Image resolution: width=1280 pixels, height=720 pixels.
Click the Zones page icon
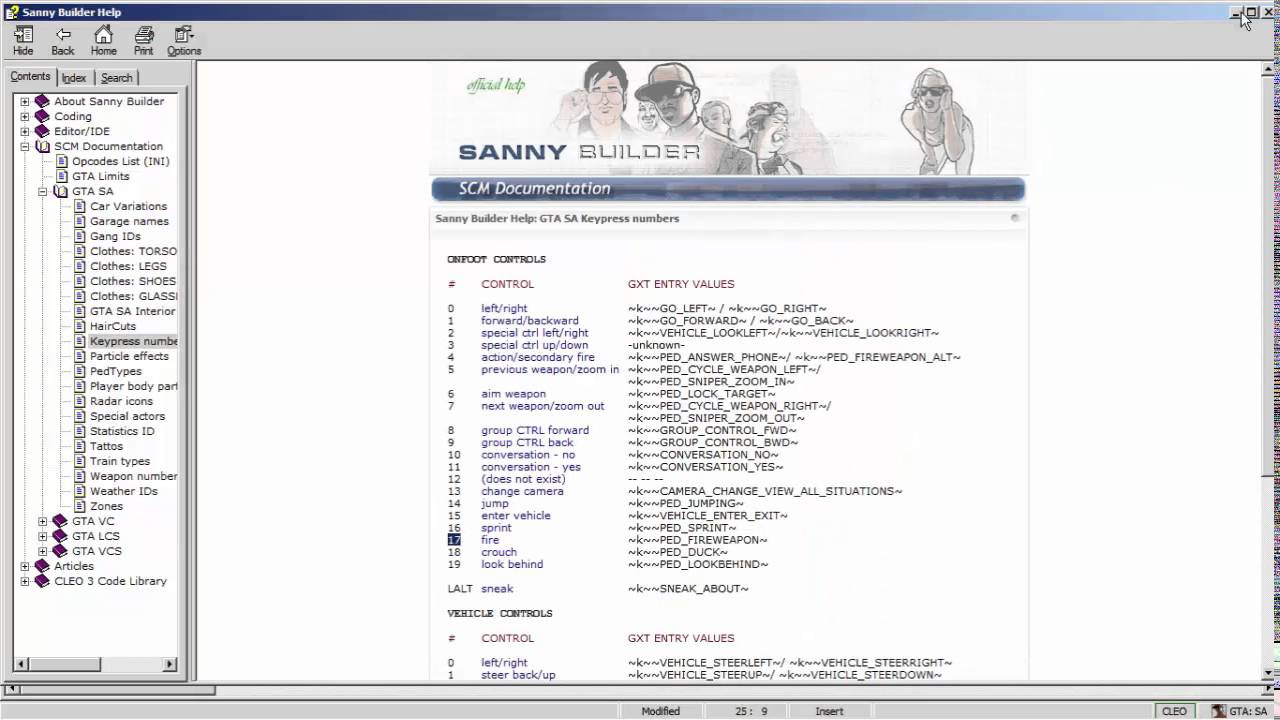click(x=80, y=506)
